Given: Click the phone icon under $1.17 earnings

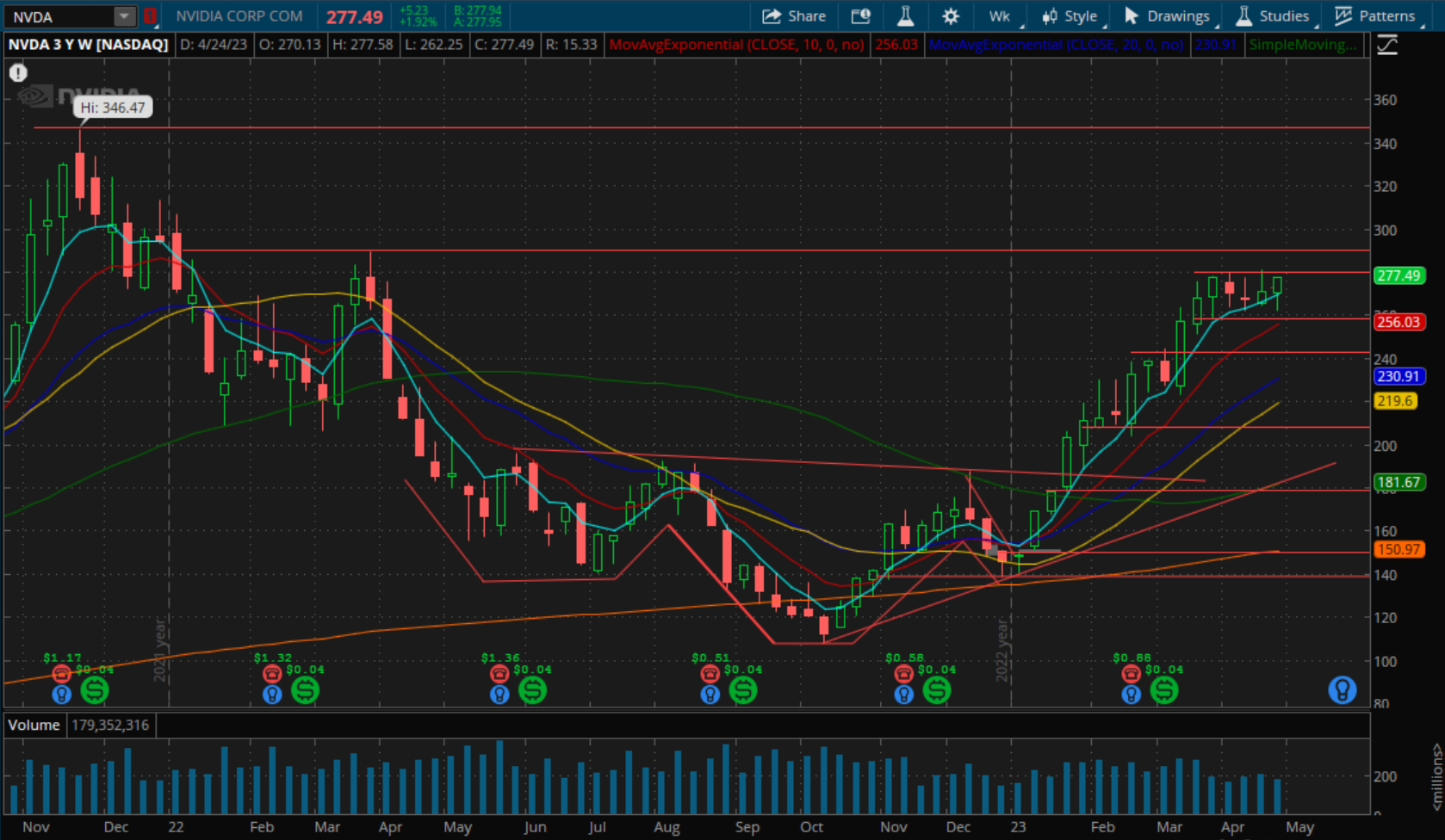Looking at the screenshot, I should pos(61,673).
